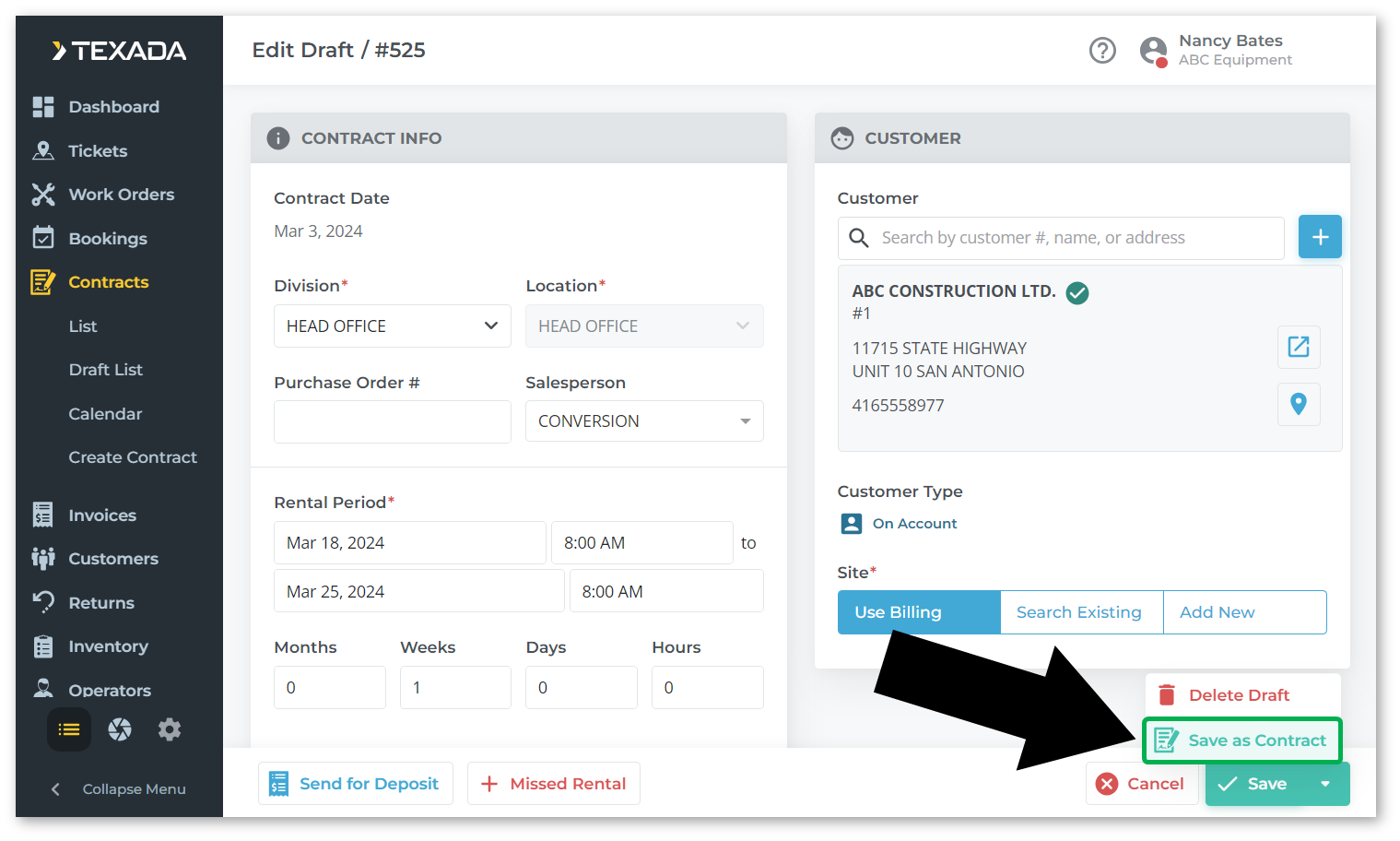The width and height of the screenshot is (1400, 841).
Task: Click the On Account link
Action: [x=915, y=524]
